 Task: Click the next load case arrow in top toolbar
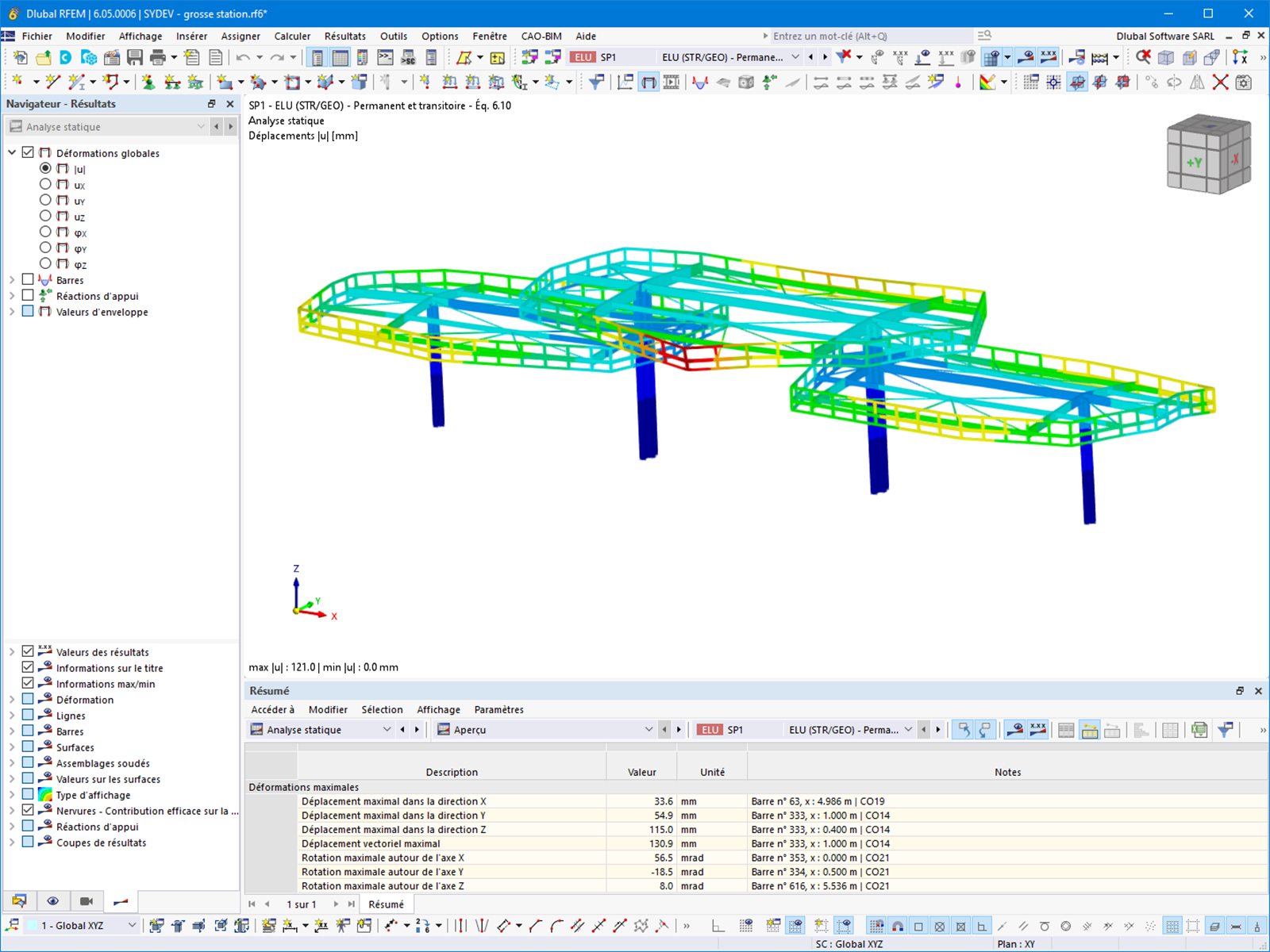coord(825,57)
